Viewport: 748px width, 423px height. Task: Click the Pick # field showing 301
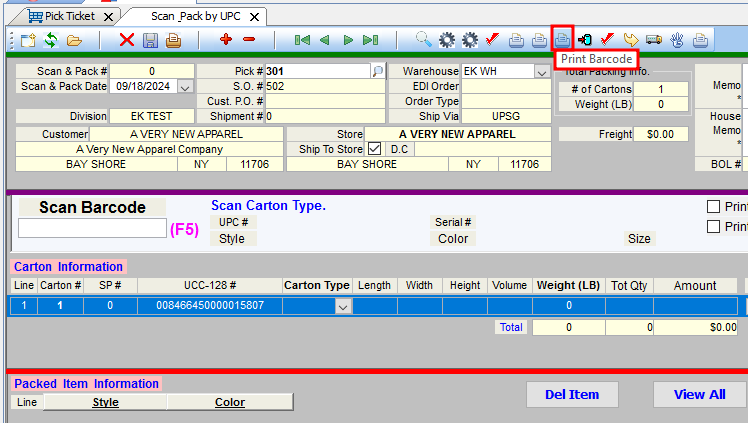[x=318, y=71]
